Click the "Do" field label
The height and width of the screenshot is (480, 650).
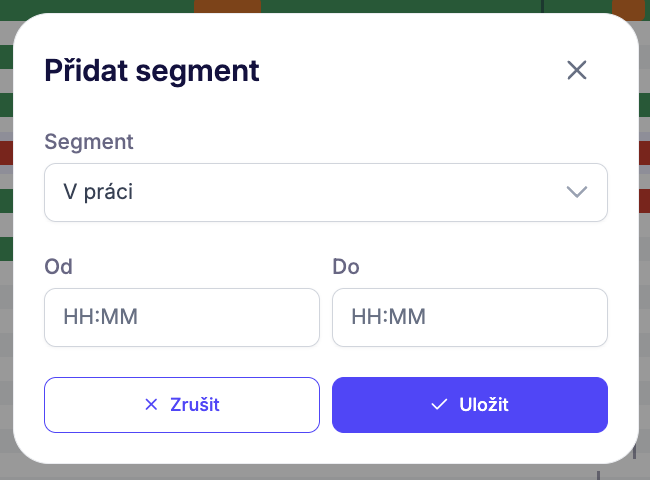pos(345,267)
